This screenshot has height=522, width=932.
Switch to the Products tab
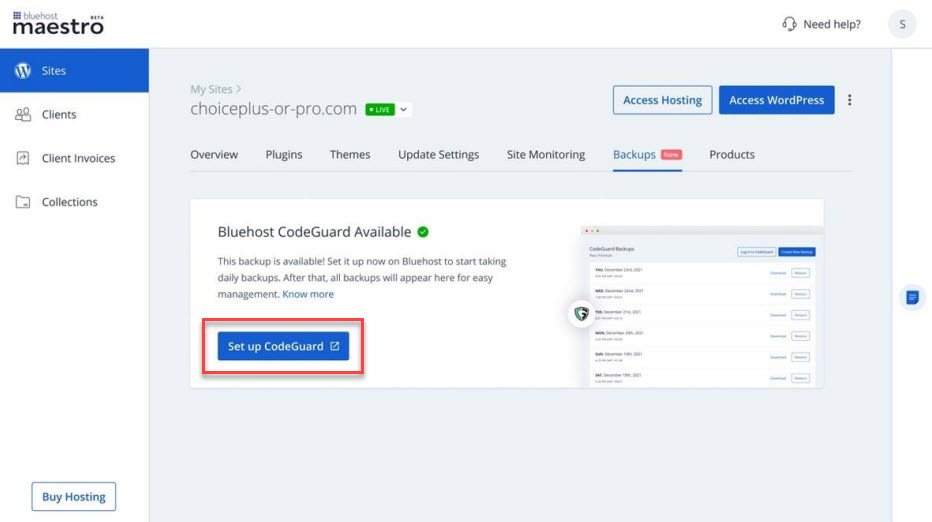tap(732, 155)
